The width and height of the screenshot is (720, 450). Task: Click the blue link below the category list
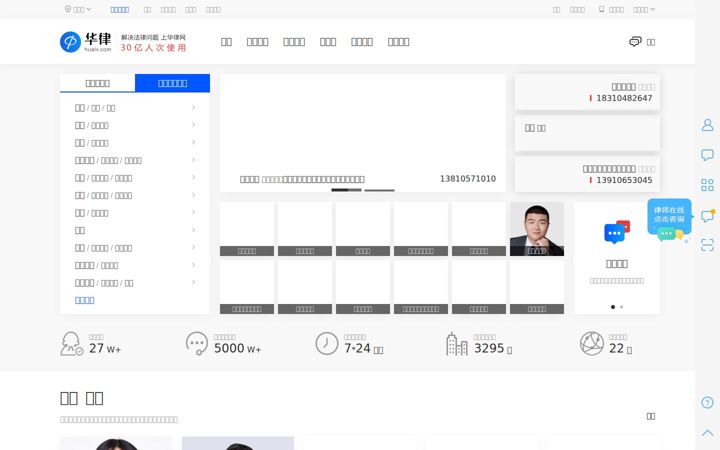84,300
